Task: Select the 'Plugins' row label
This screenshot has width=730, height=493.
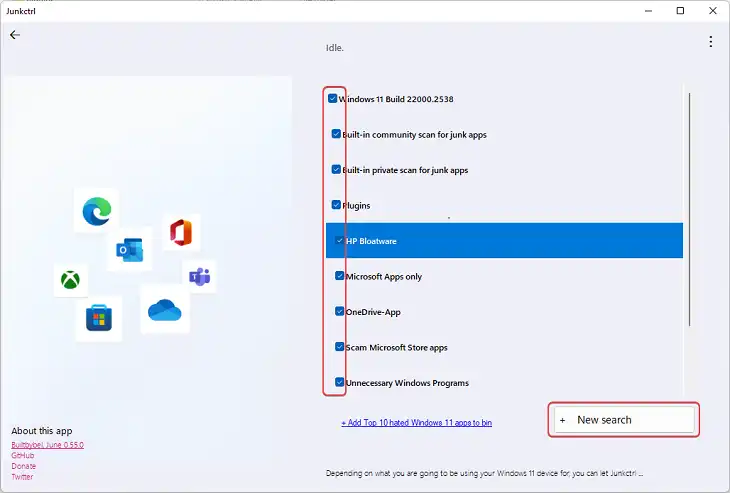Action: [357, 206]
